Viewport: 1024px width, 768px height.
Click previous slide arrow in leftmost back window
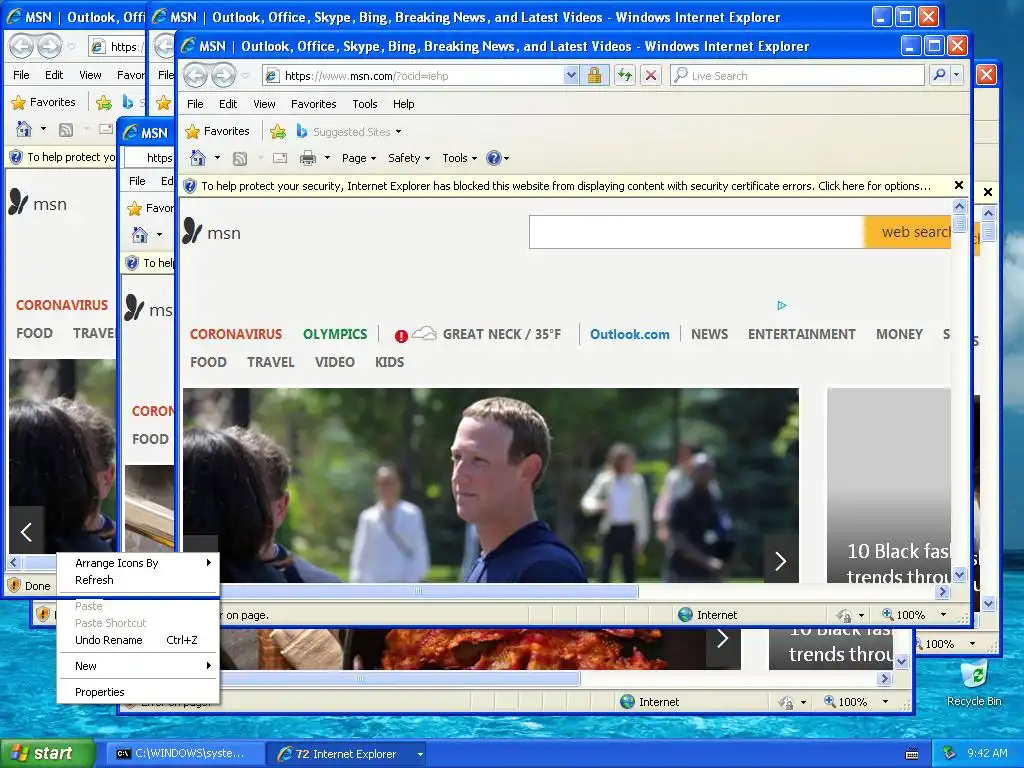[26, 532]
